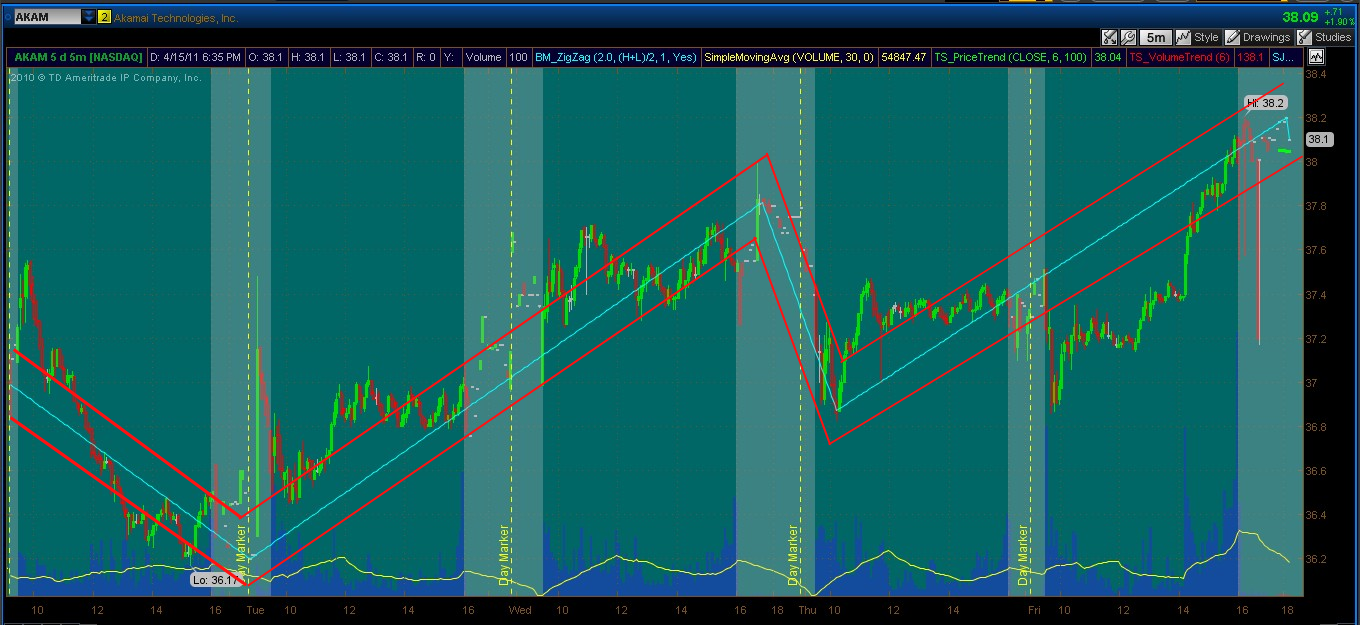Image resolution: width=1360 pixels, height=625 pixels.
Task: Click the Tue label on the time axis
Action: point(255,609)
